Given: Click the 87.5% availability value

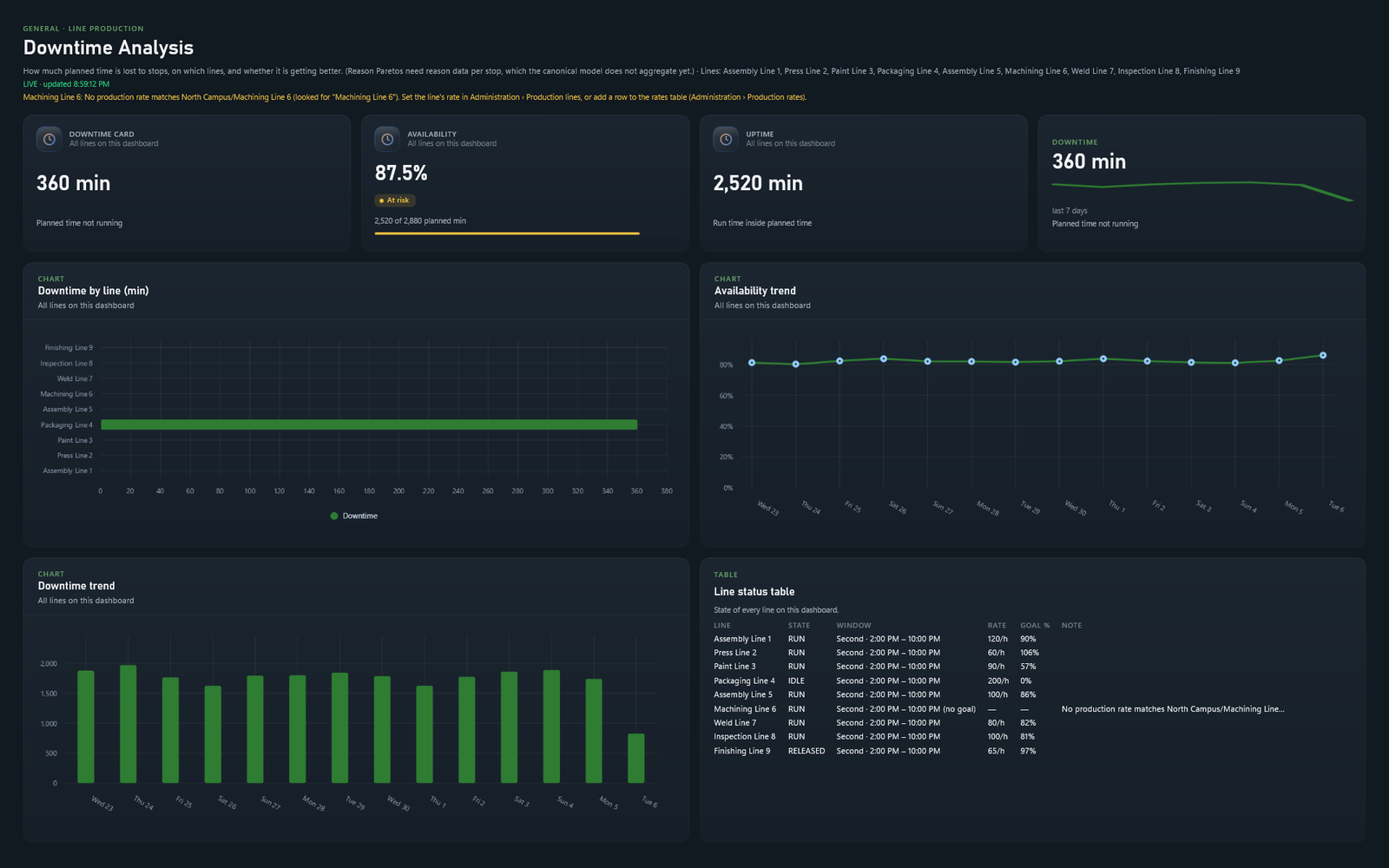Looking at the screenshot, I should tap(401, 174).
